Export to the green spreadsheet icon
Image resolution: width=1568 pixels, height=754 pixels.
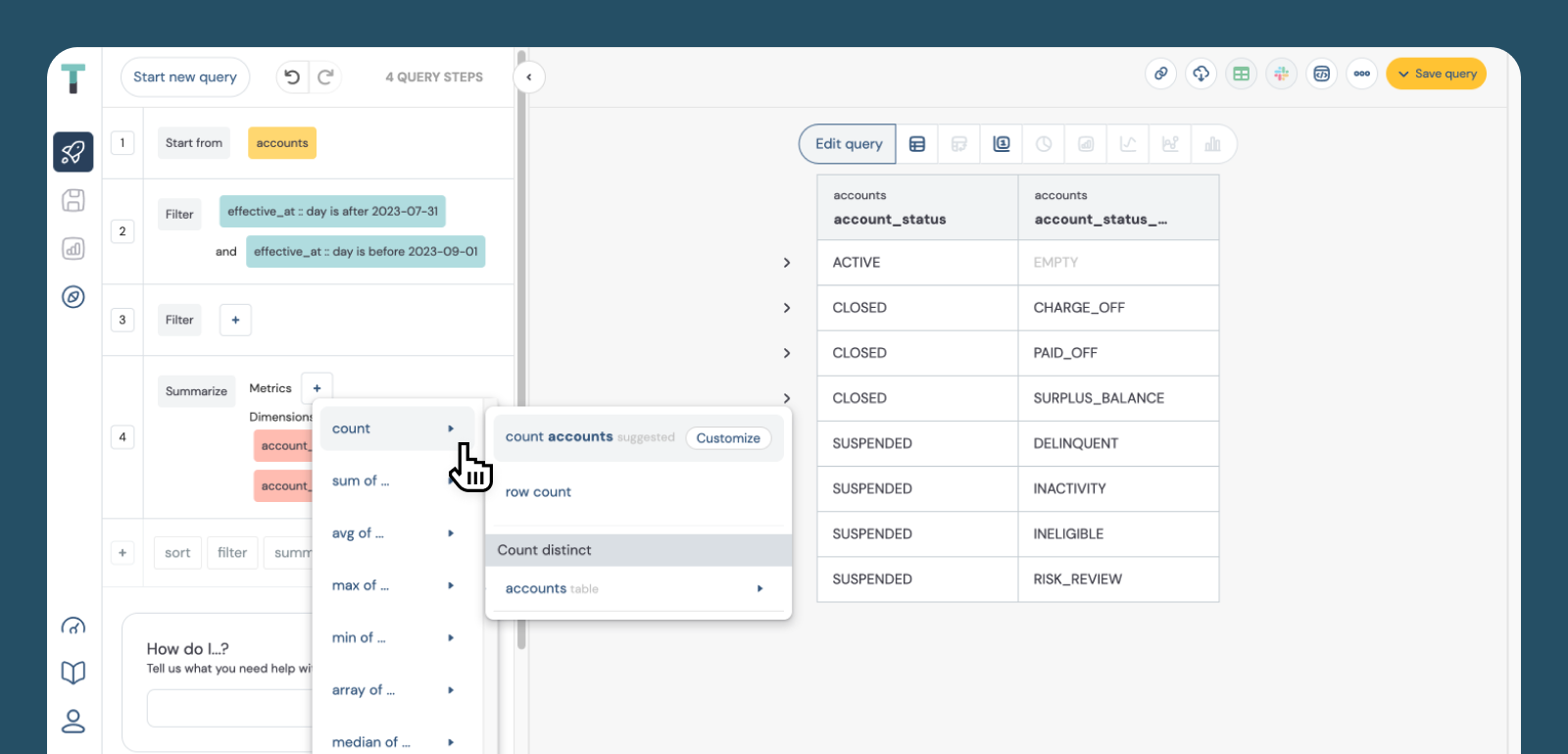point(1242,74)
